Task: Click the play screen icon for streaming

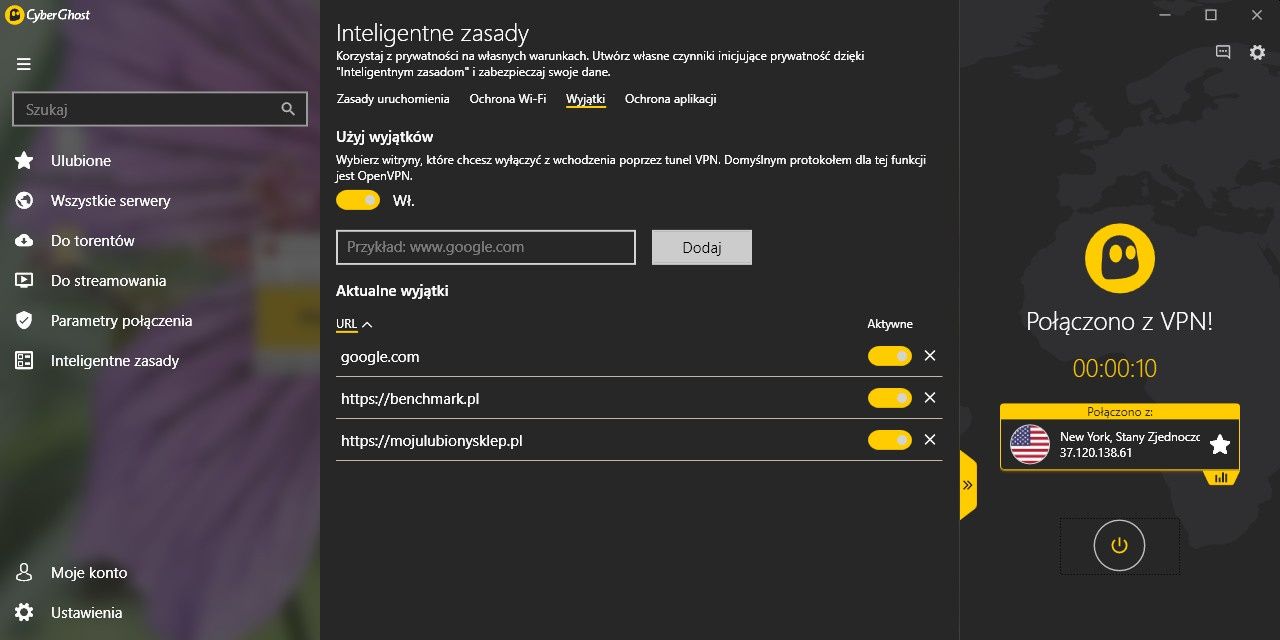Action: [x=24, y=280]
